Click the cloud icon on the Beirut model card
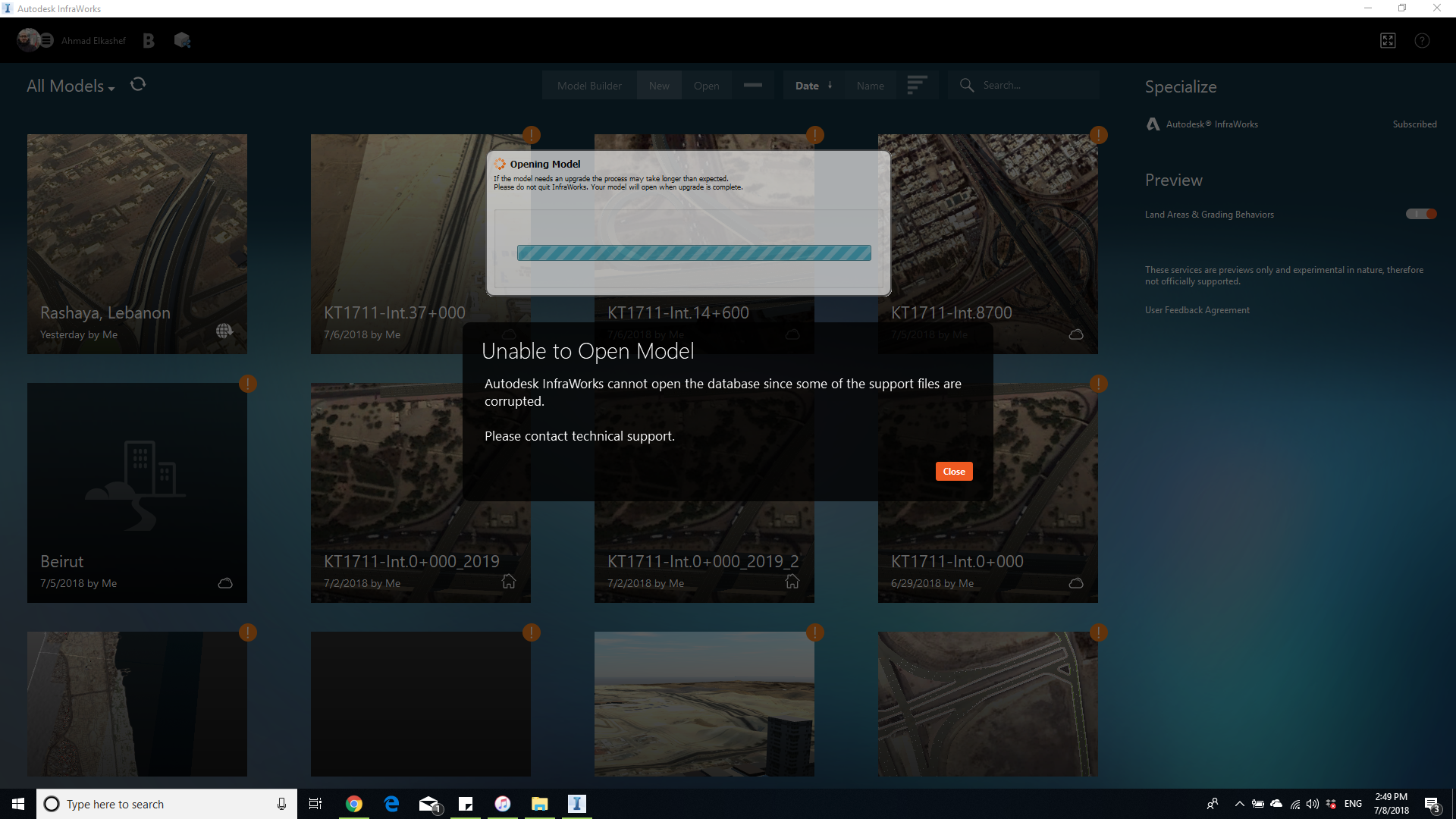 click(224, 583)
